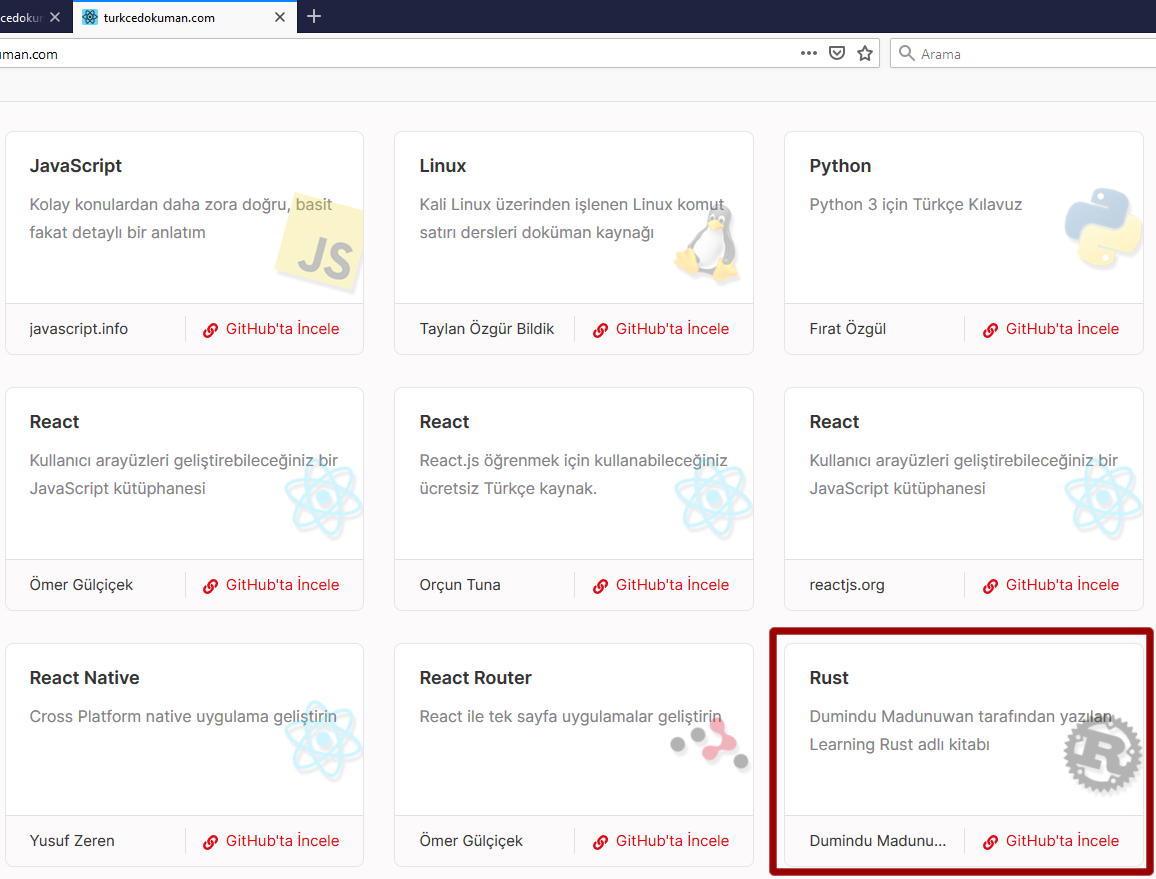Switch to the turkcedokuman.com tab

[x=184, y=17]
